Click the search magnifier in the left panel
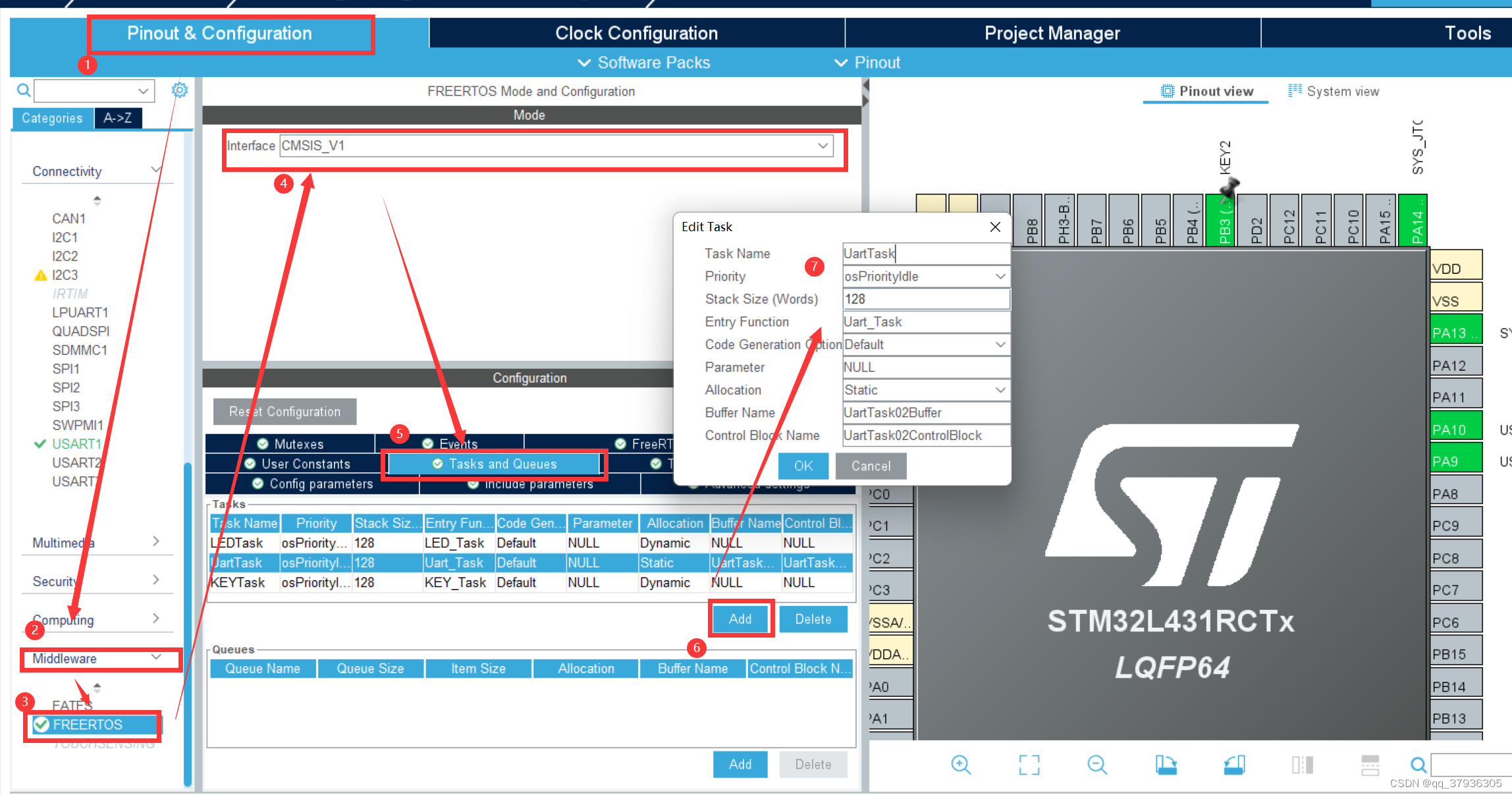The height and width of the screenshot is (795, 1512). pos(23,90)
